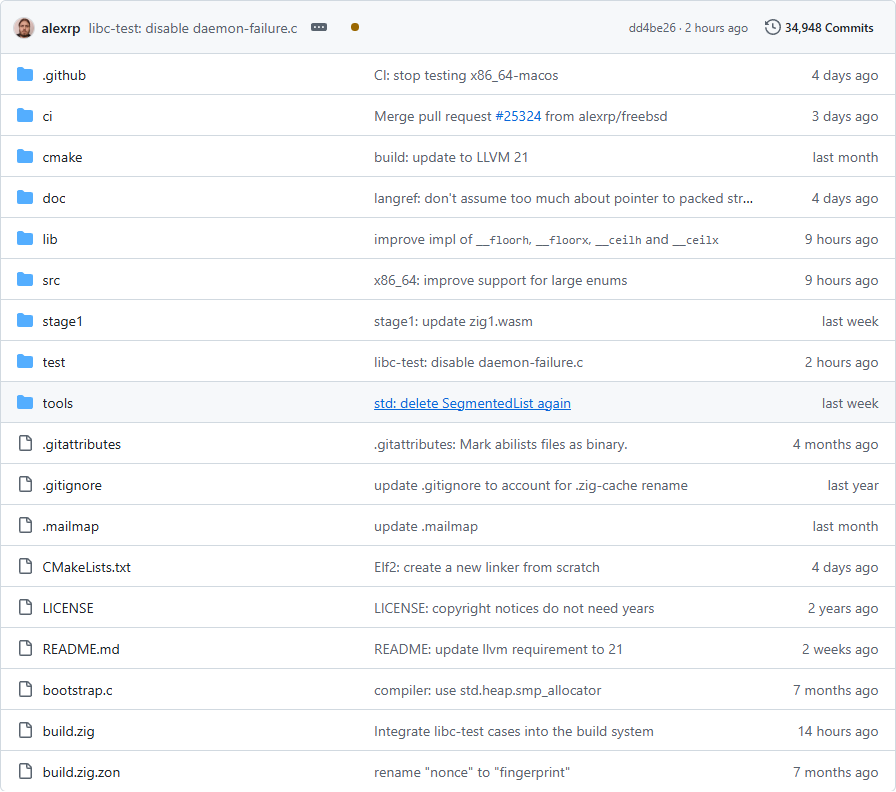The width and height of the screenshot is (896, 792).
Task: Click the bootstrap.c file icon
Action: [25, 690]
